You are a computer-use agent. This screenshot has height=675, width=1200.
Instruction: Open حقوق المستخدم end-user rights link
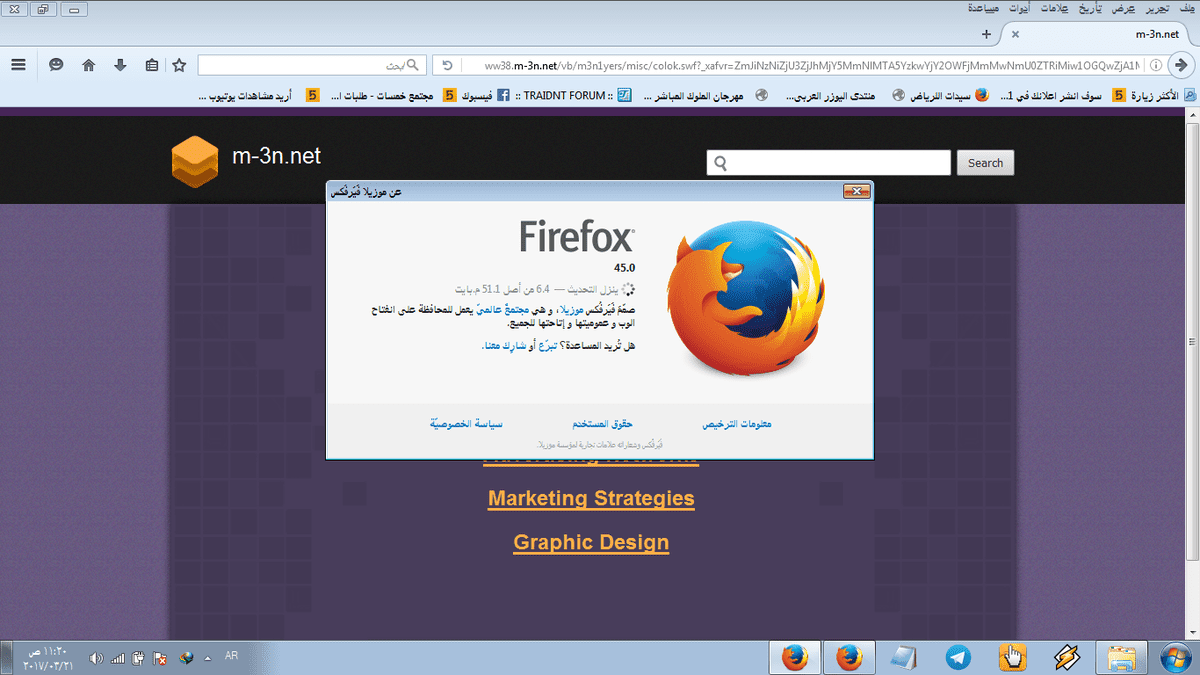coord(603,424)
